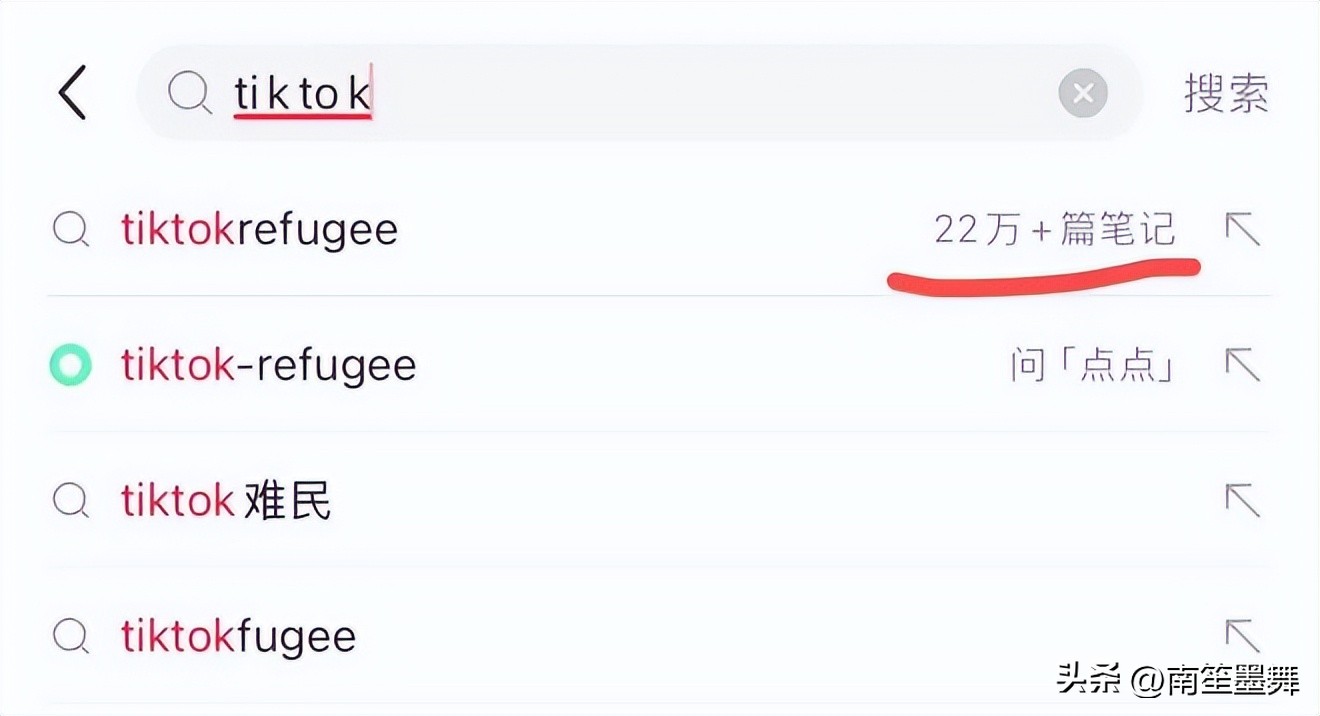Click the magnifier icon beside tiktokrefugee

(x=71, y=230)
